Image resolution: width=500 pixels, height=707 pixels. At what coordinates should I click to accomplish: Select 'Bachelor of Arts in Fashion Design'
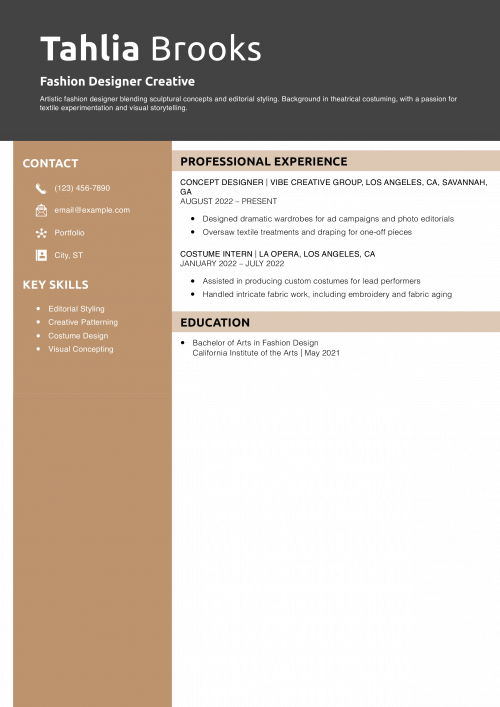[255, 343]
